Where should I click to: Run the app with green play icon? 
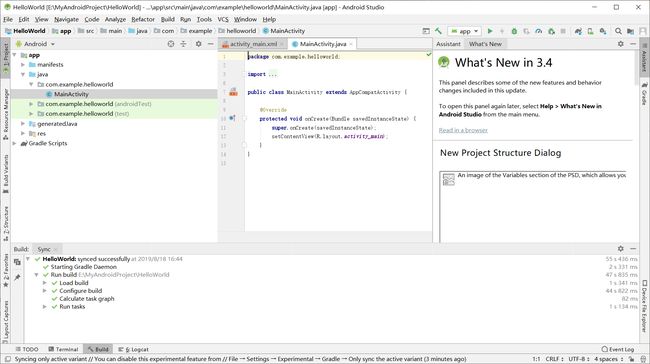tap(490, 31)
